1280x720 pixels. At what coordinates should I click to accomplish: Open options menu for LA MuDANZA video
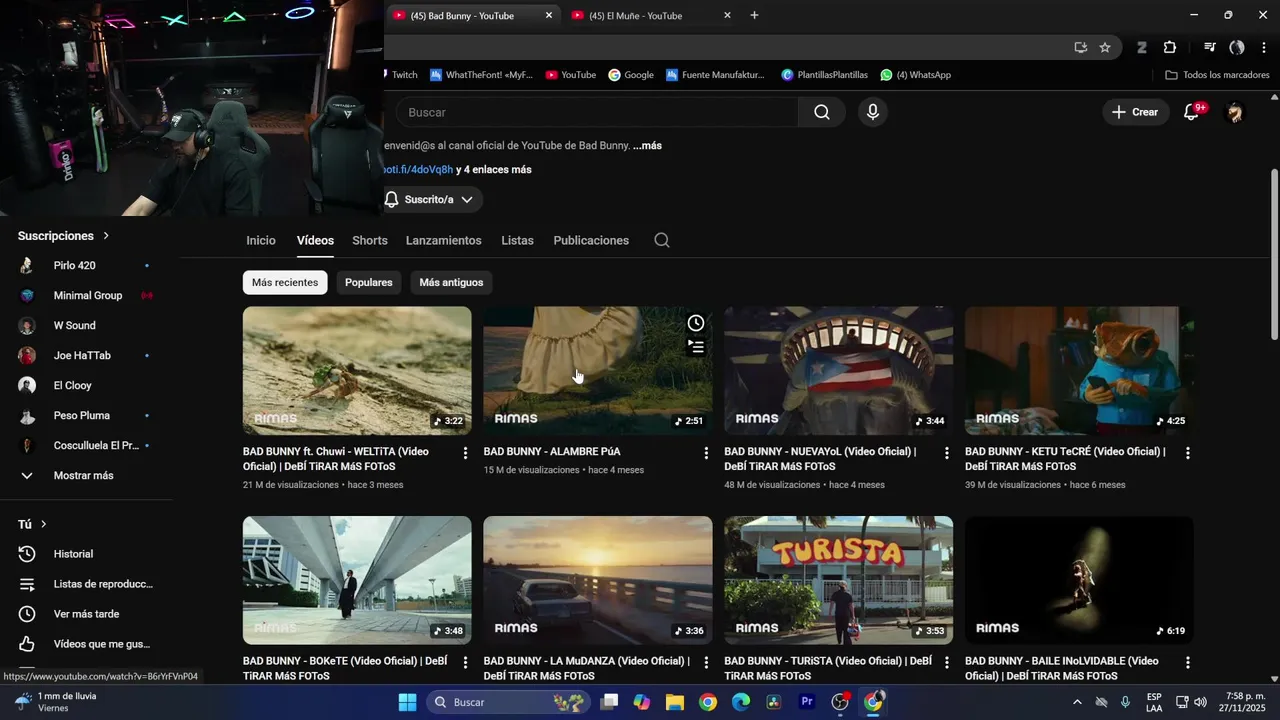pos(706,662)
